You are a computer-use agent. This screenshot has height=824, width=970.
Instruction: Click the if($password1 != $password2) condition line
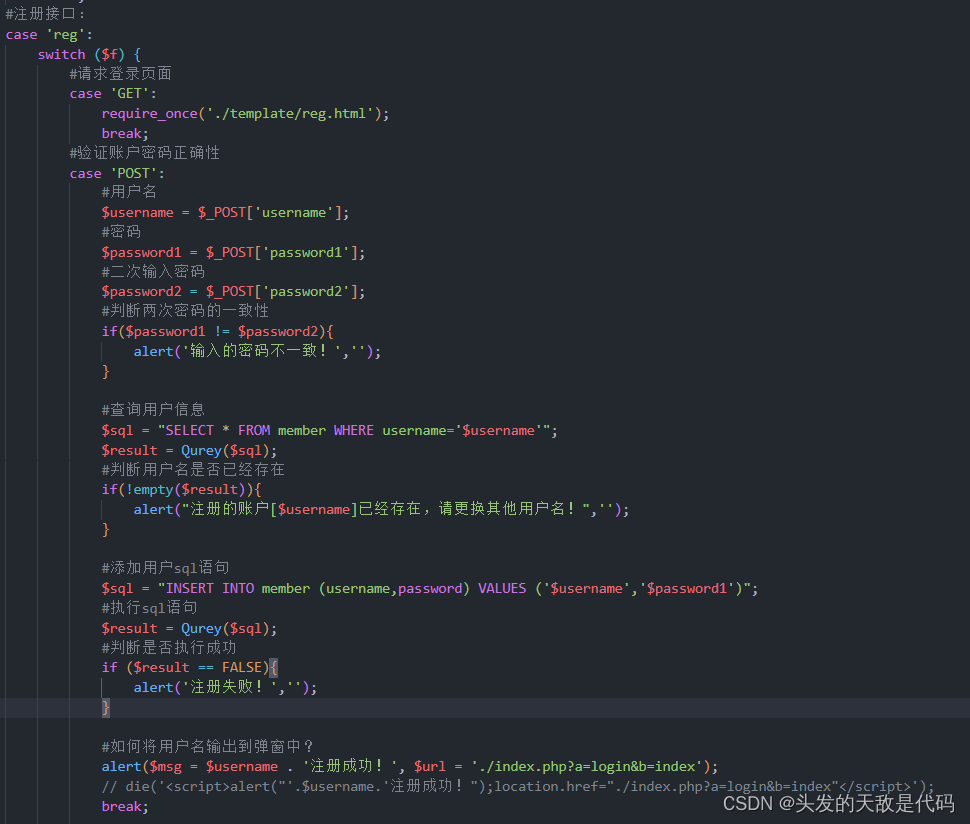click(x=218, y=332)
